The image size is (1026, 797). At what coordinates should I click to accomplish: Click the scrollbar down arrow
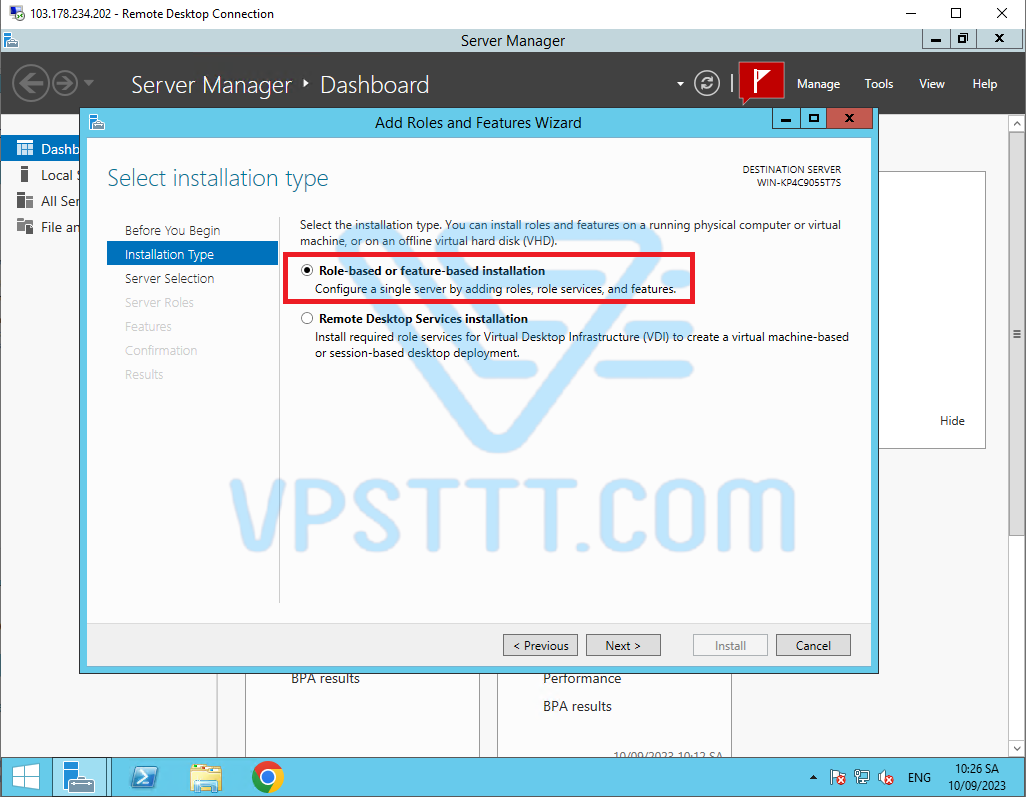[1016, 747]
